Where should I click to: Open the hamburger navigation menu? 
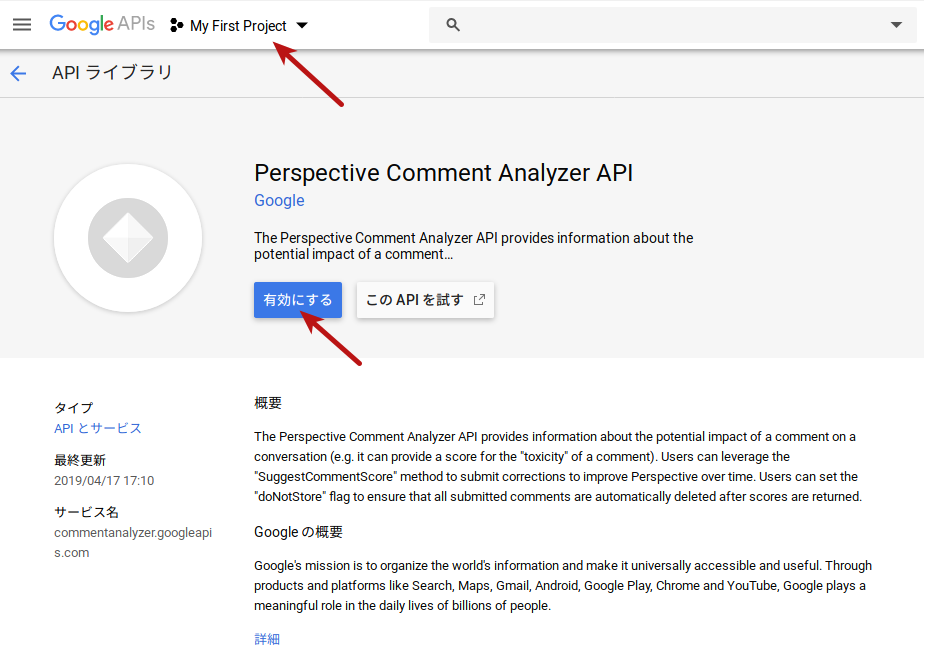22,25
